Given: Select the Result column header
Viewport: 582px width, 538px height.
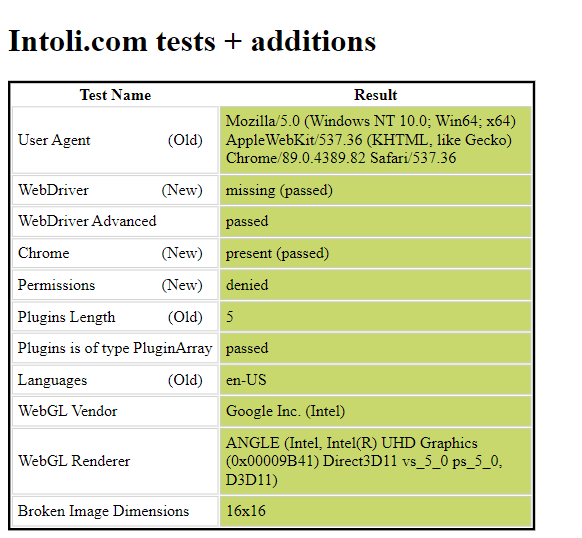Looking at the screenshot, I should [x=376, y=95].
